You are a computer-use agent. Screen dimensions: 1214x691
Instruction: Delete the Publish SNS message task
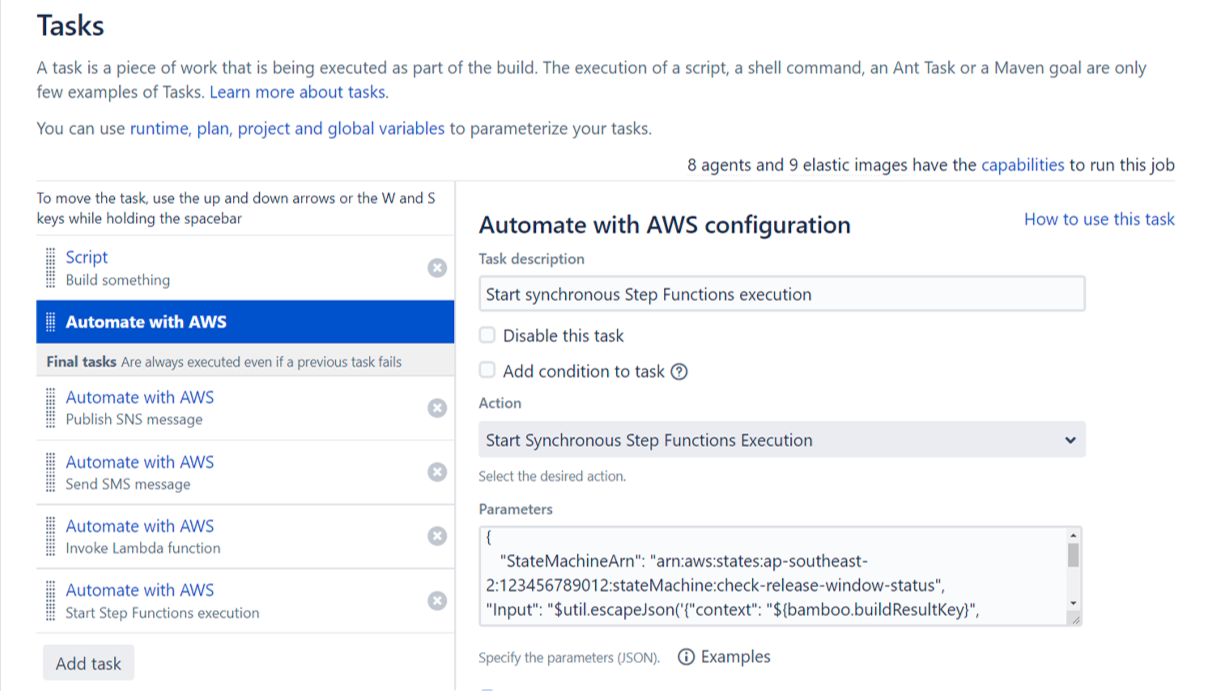(437, 407)
